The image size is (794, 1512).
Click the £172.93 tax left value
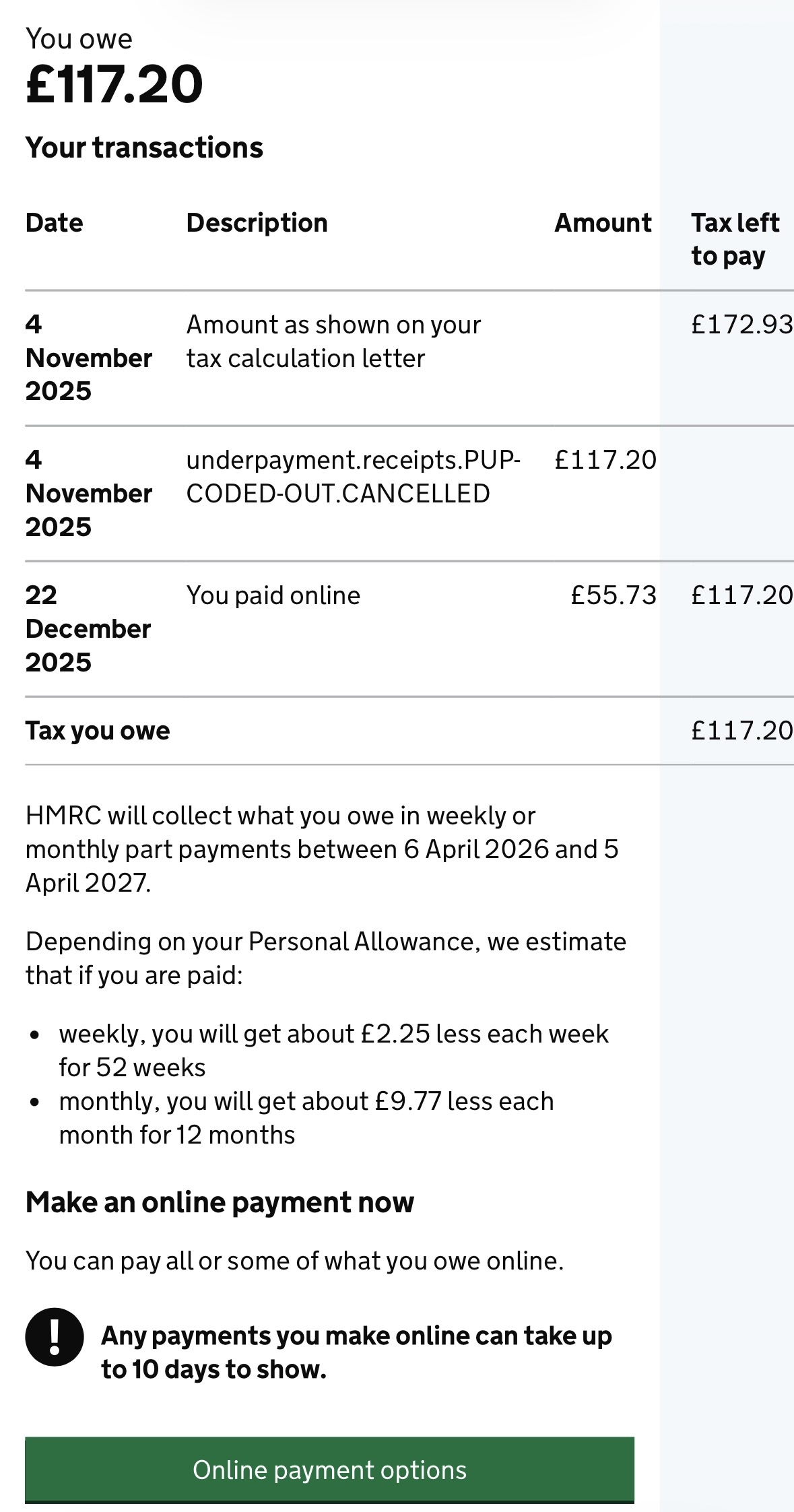(x=741, y=325)
